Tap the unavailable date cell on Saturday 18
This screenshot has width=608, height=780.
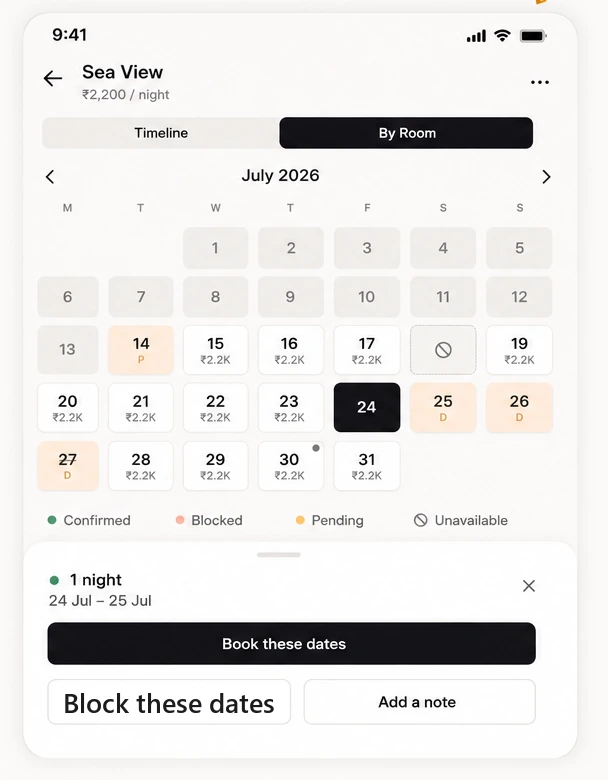[x=443, y=350]
